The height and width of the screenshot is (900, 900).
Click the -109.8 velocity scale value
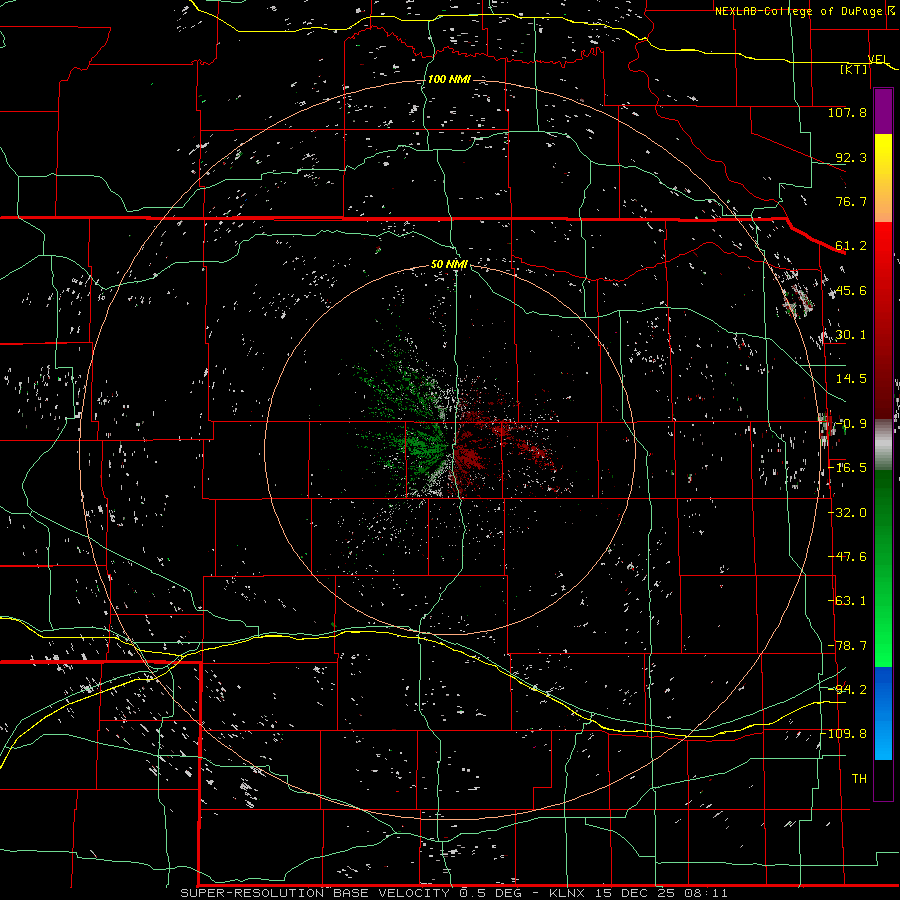[845, 734]
